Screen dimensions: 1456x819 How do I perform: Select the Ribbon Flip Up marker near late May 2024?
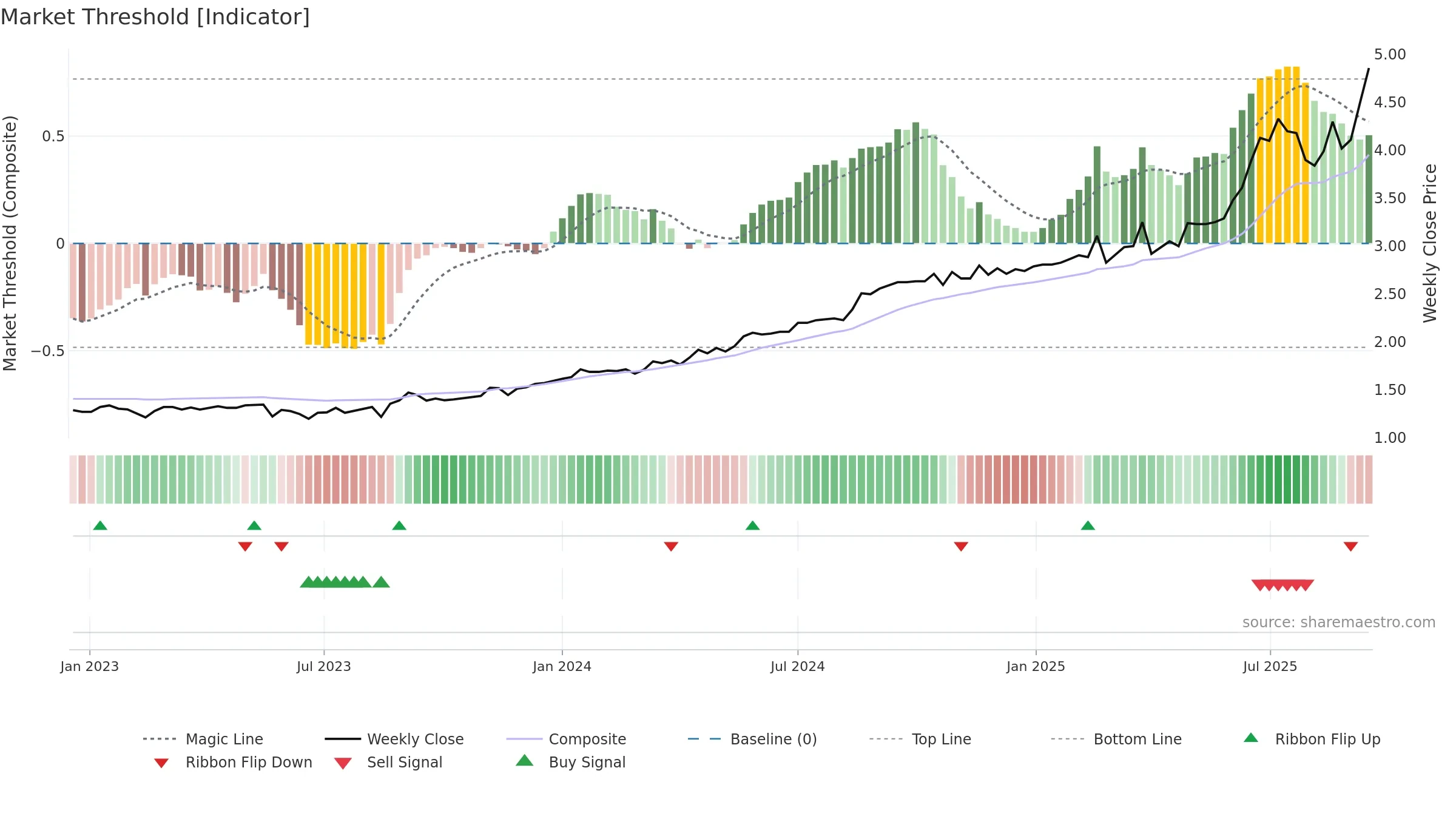pyautogui.click(x=752, y=525)
